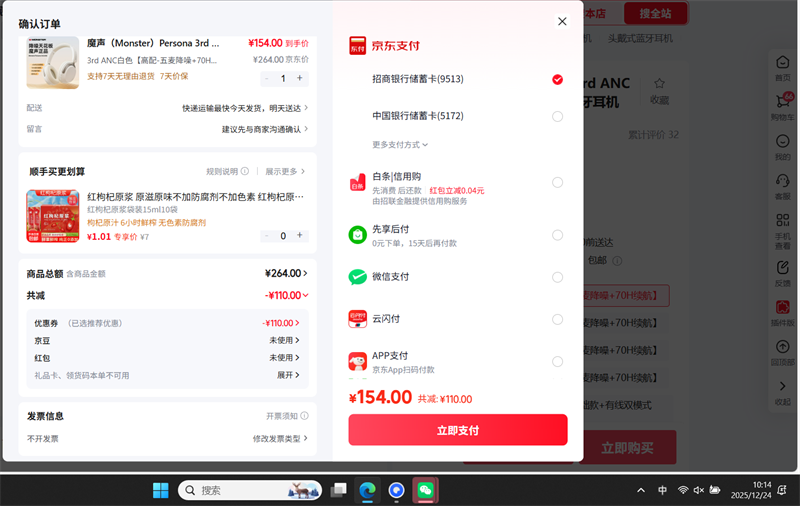Click the 先享后付 green bag icon
The height and width of the screenshot is (506, 800).
(x=357, y=235)
